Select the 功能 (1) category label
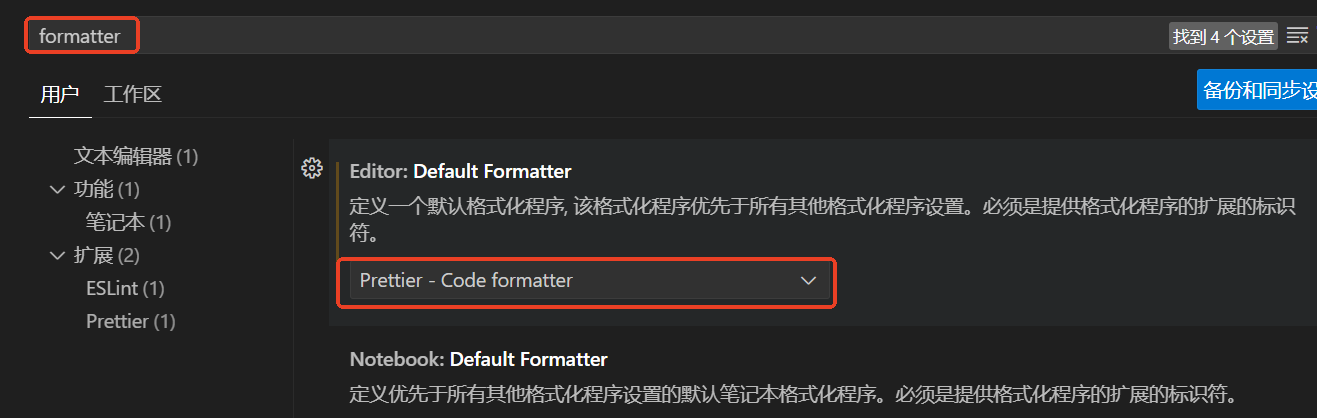1317x418 pixels. tap(106, 189)
